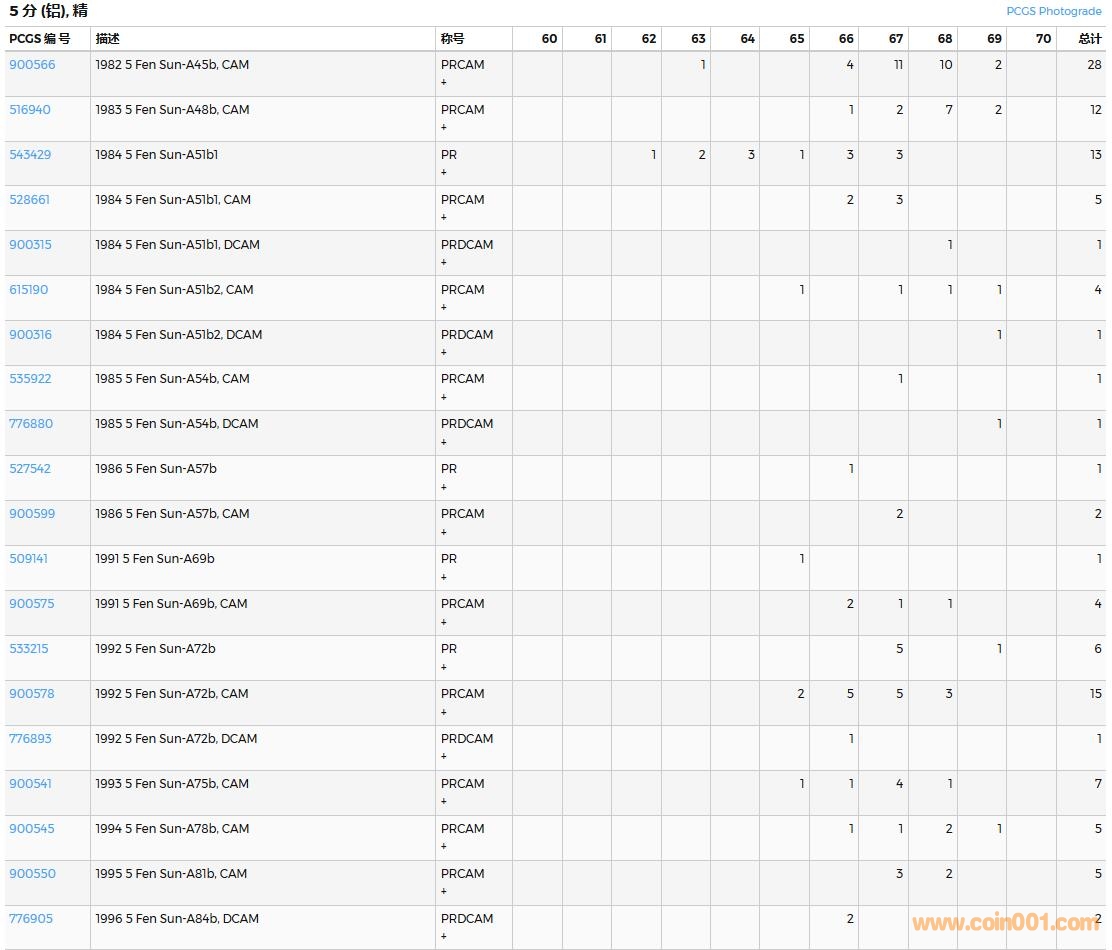Click the grade 70 column header
Screen dimensions: 1112x950
[x=1043, y=39]
